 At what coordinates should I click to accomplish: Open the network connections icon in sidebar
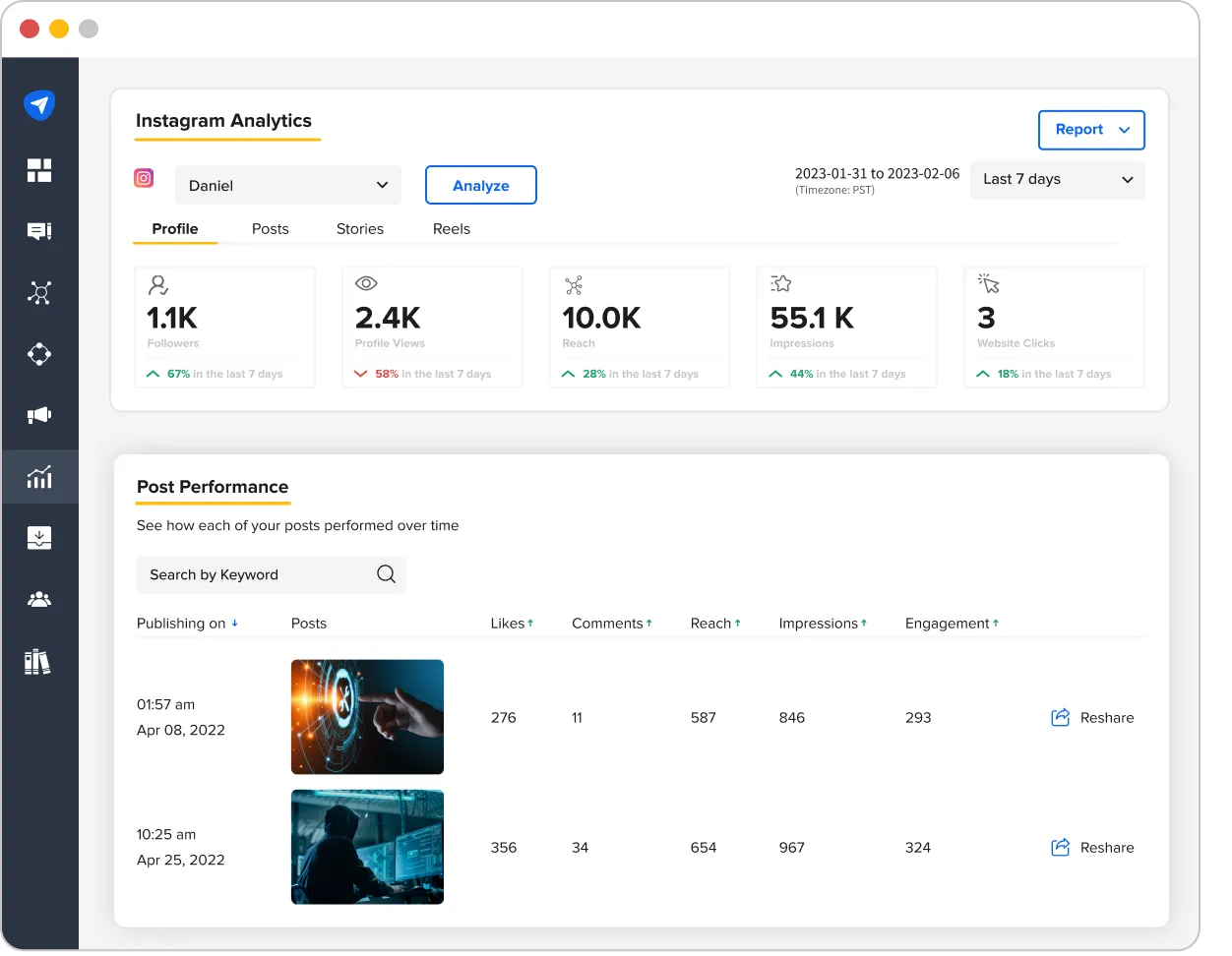click(39, 292)
